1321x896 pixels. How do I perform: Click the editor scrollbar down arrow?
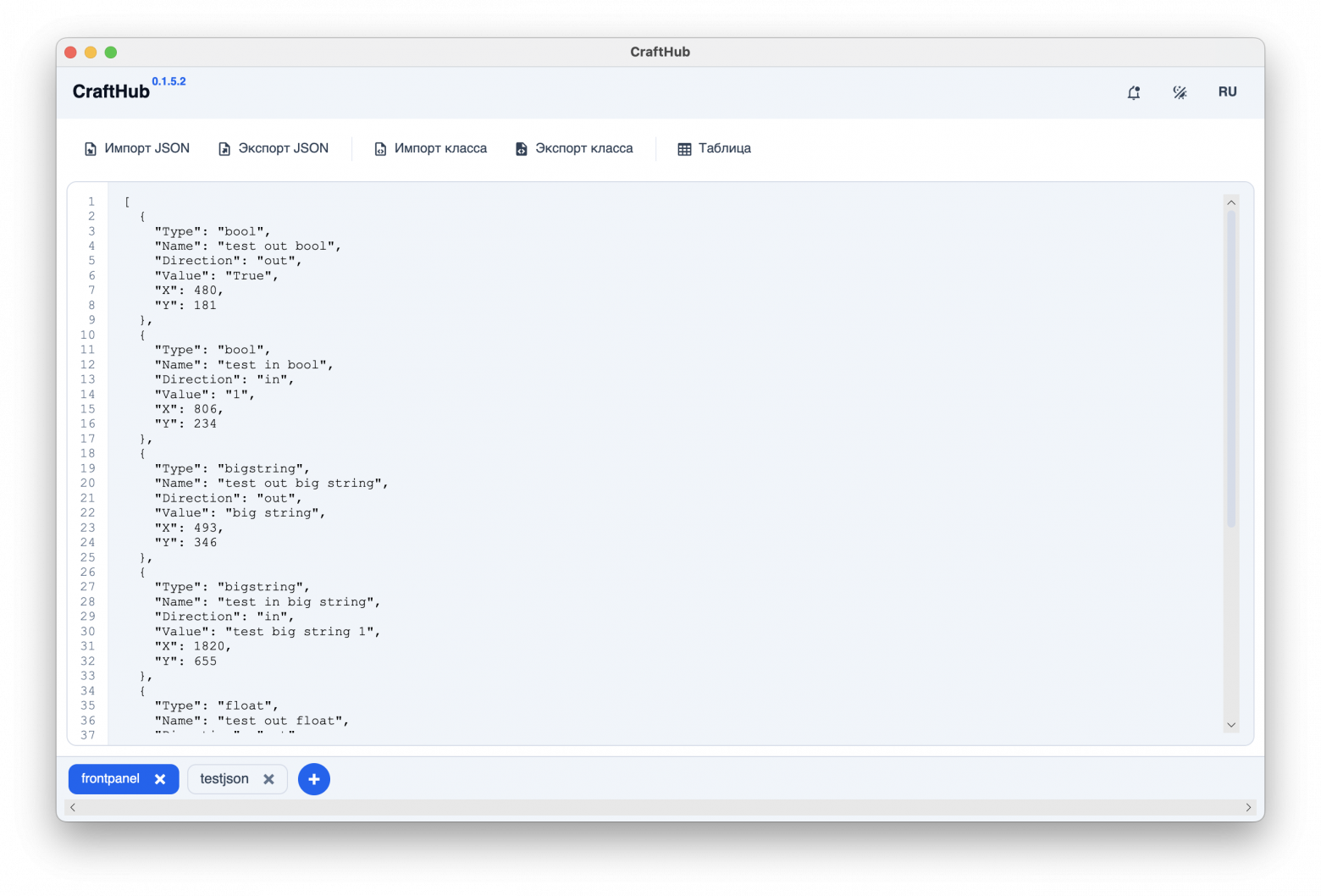tap(1231, 725)
